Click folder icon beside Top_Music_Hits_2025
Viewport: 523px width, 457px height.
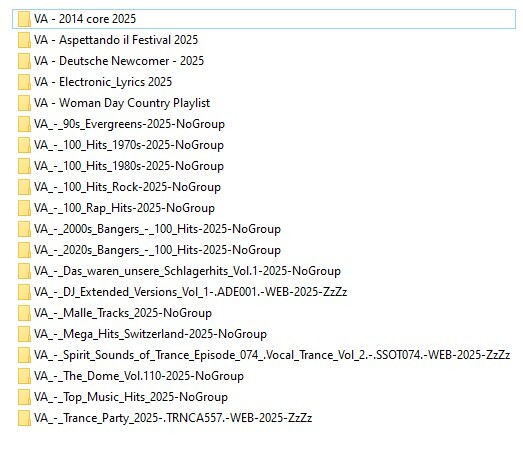tap(24, 397)
